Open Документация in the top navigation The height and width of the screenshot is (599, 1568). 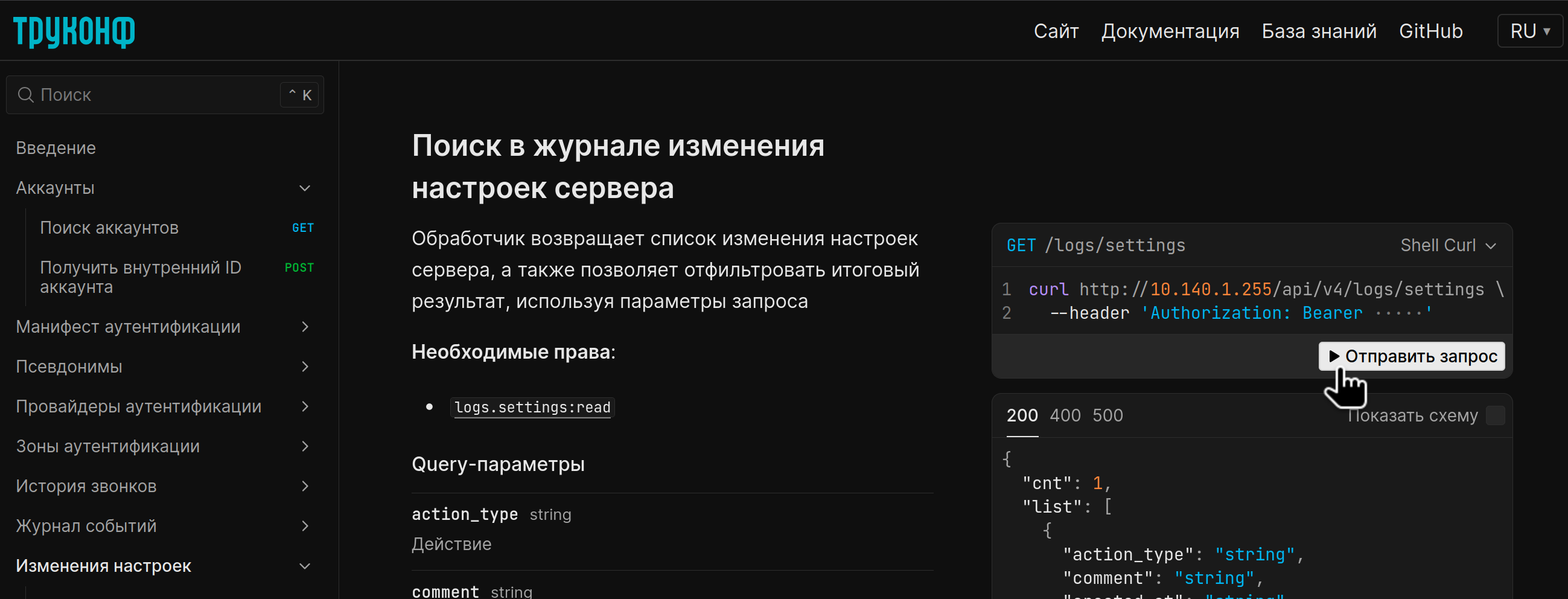tap(1170, 30)
